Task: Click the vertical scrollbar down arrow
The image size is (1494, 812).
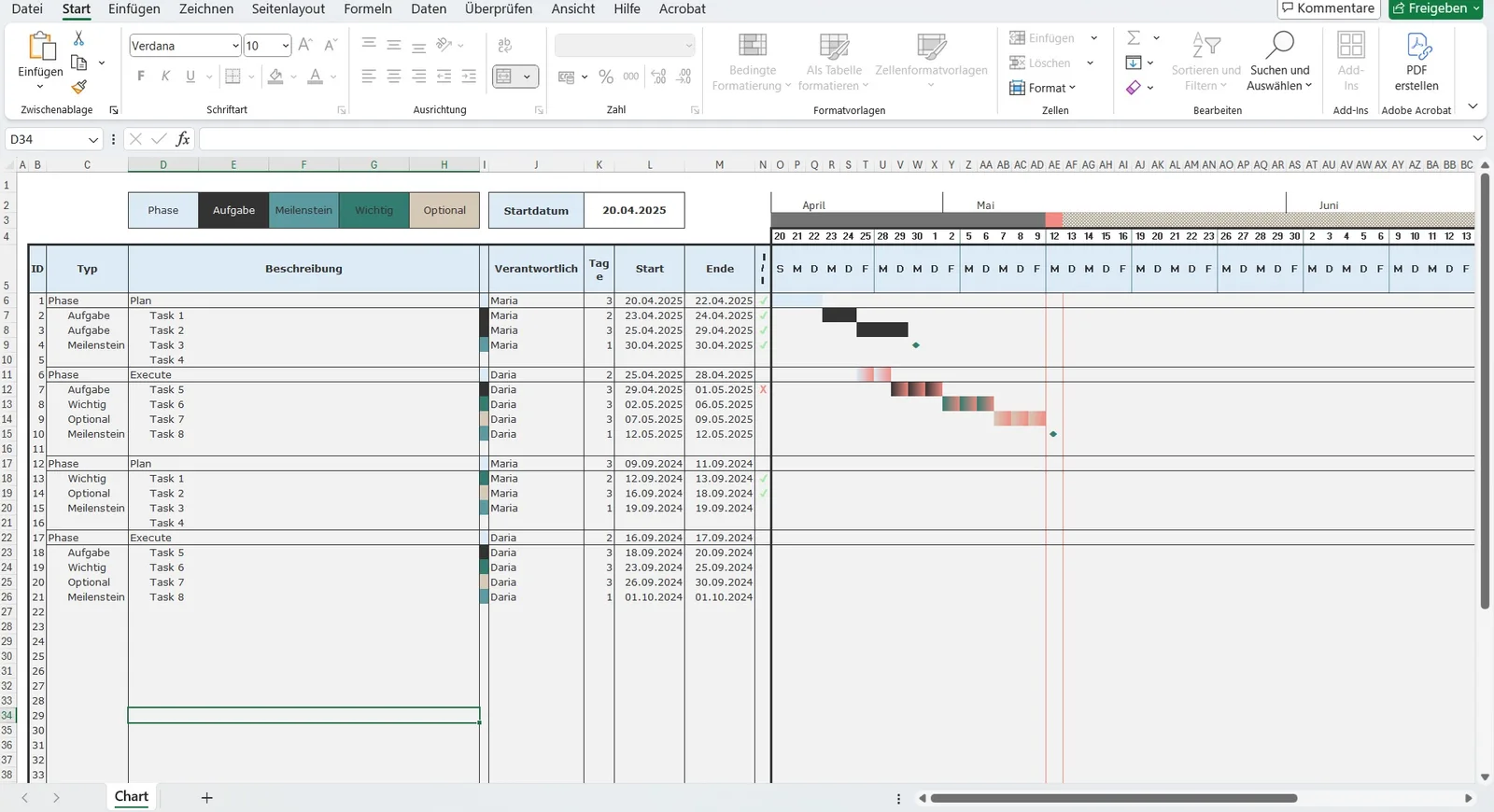Action: point(1485,777)
